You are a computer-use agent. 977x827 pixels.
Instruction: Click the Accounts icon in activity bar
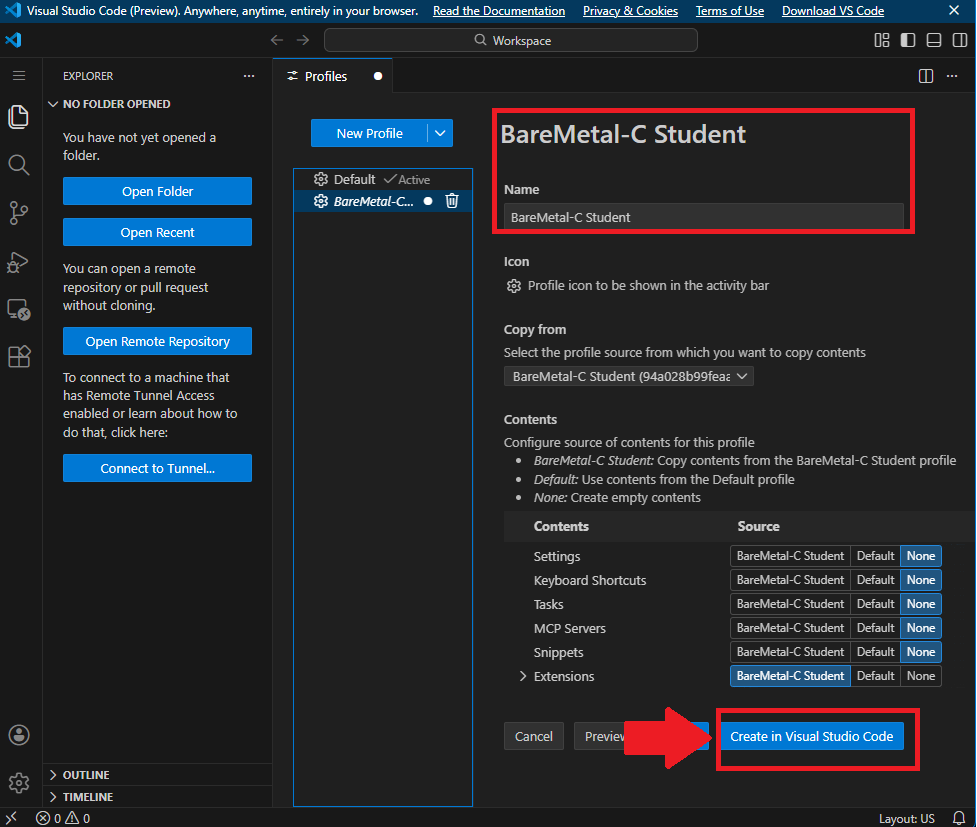pos(18,735)
